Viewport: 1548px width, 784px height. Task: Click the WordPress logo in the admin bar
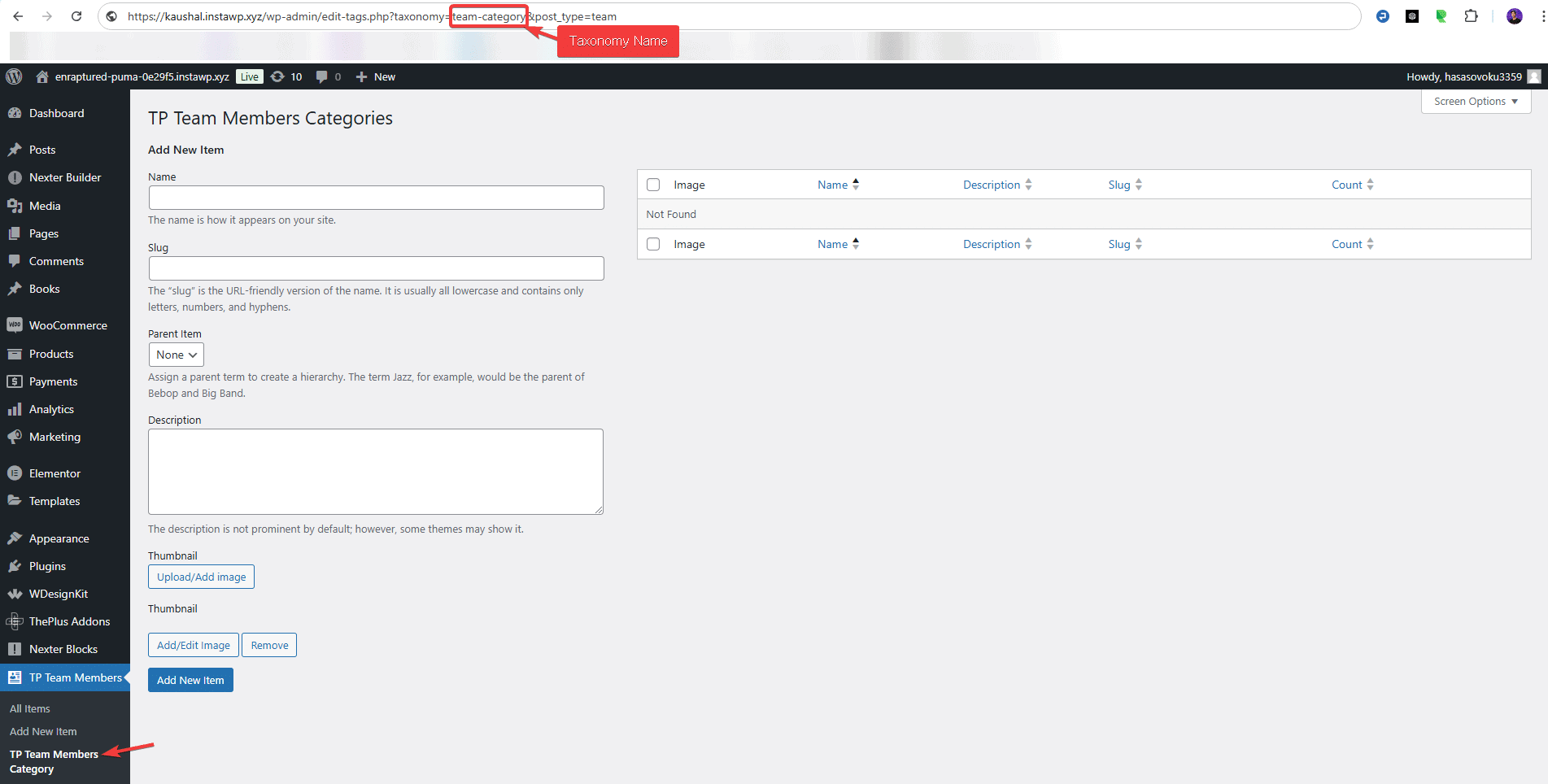14,76
